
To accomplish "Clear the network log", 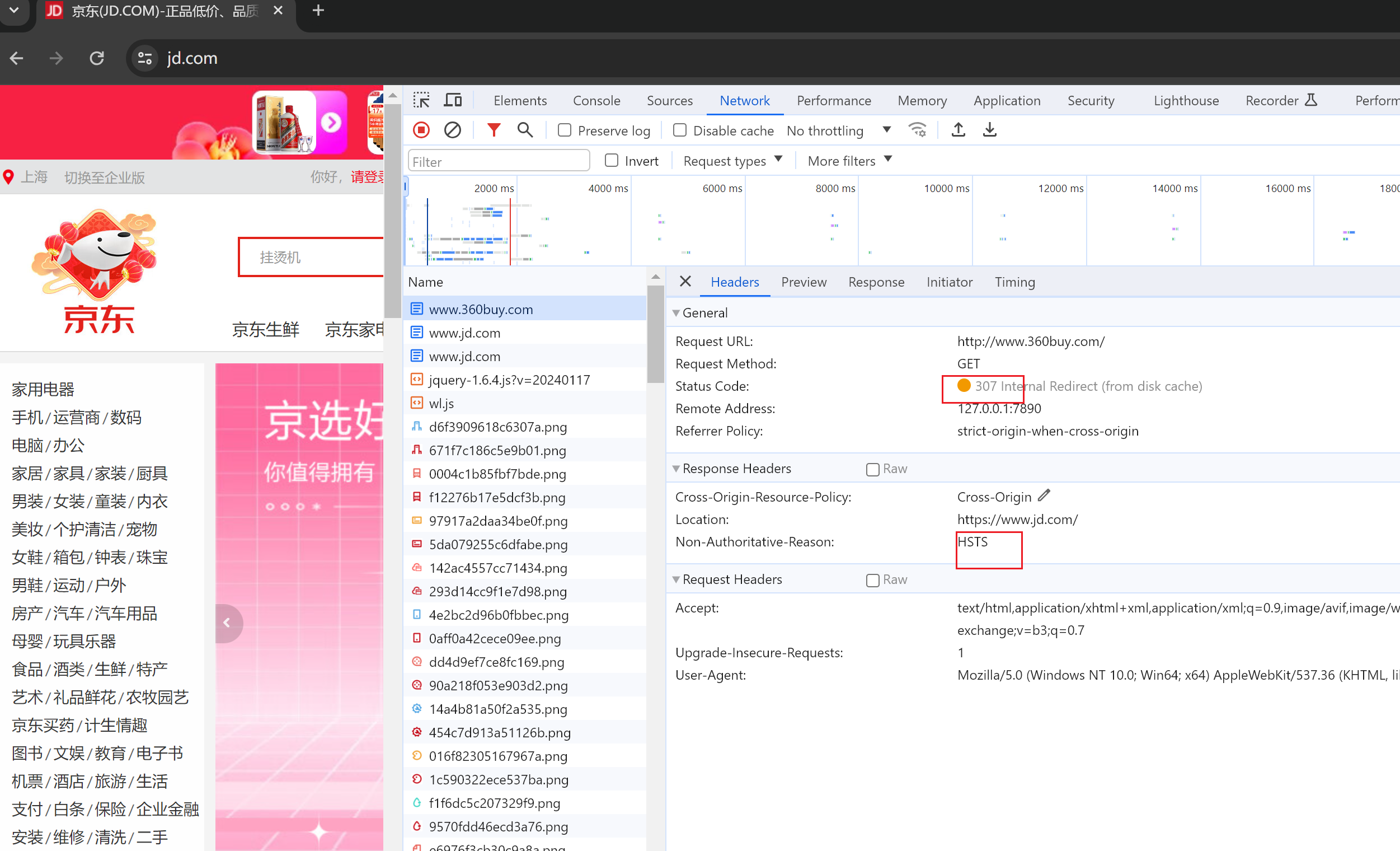I will click(x=452, y=130).
